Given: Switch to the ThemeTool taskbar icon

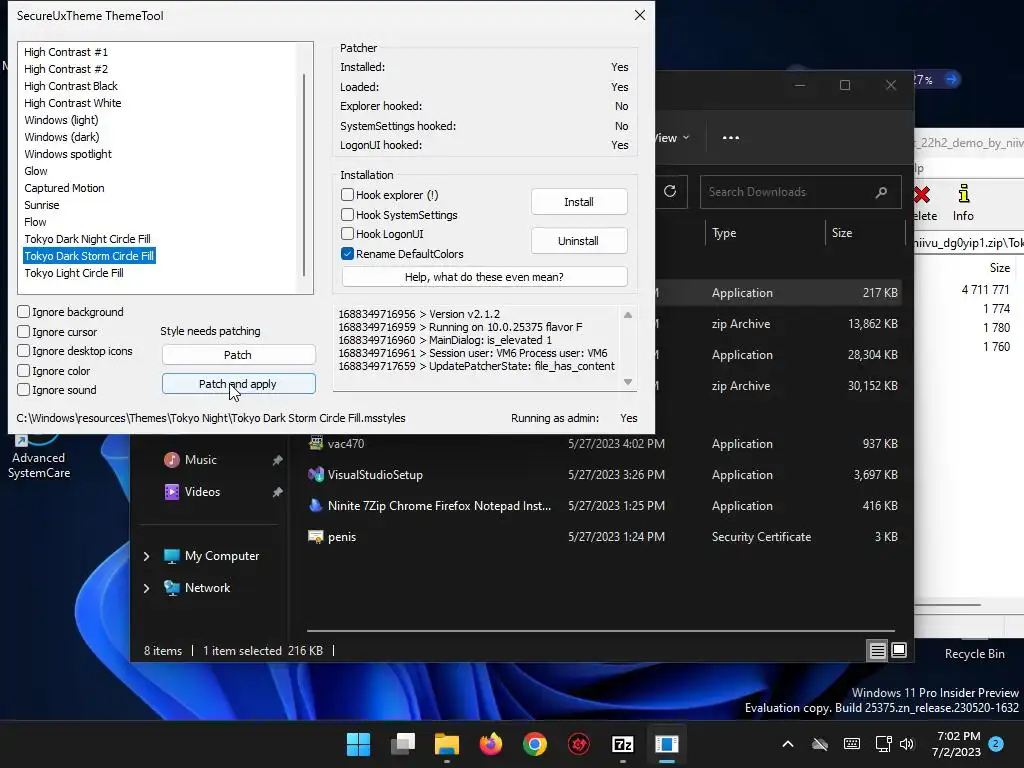Looking at the screenshot, I should (x=667, y=744).
